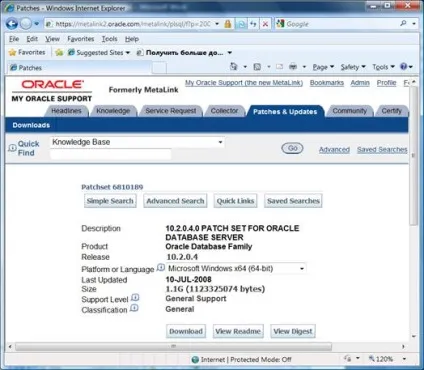Image resolution: width=424 pixels, height=370 pixels.
Task: Click the Add to Favorites Bar icon
Action: tap(59, 52)
